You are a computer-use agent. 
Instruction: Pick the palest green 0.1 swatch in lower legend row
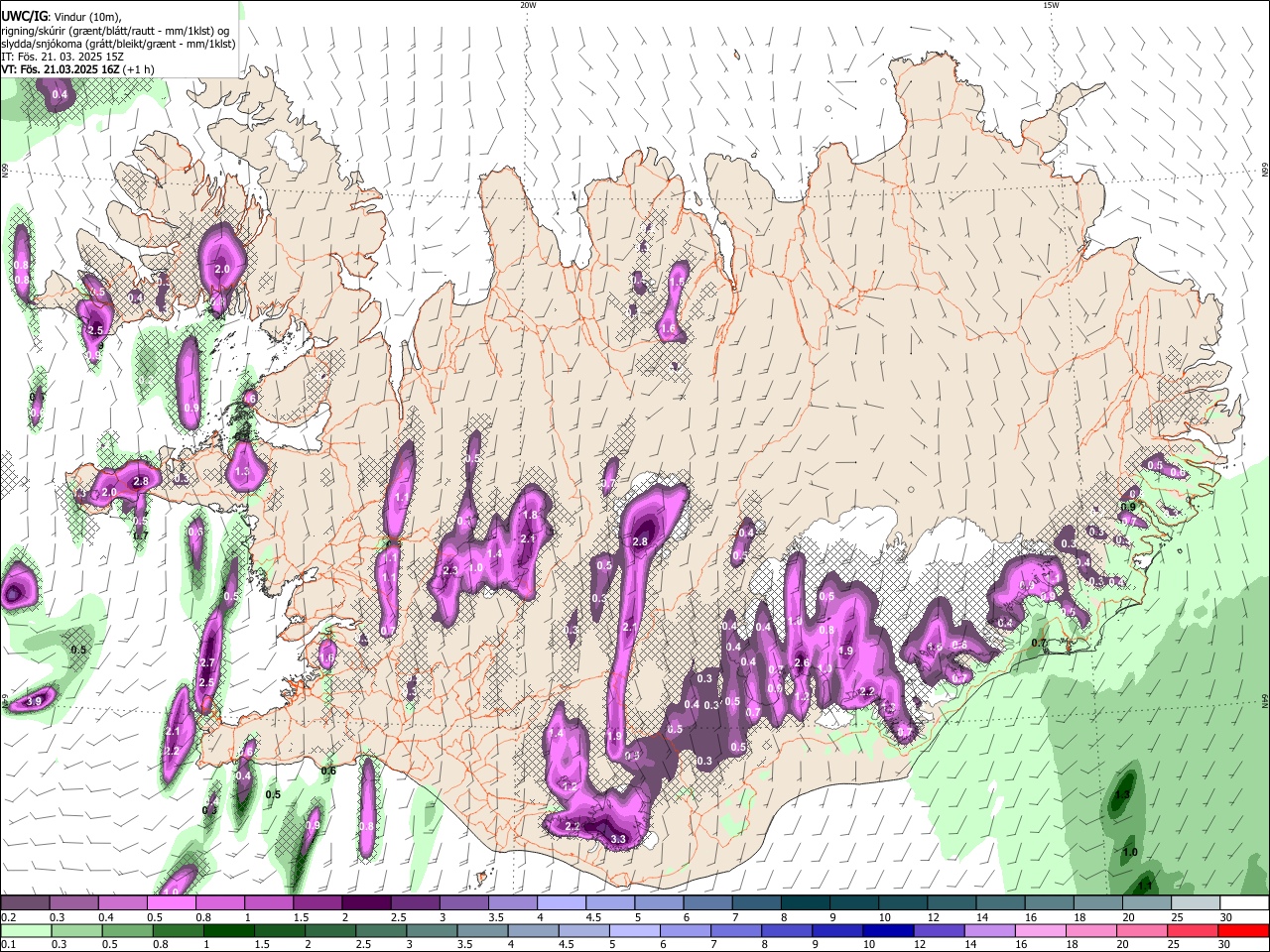click(26, 931)
